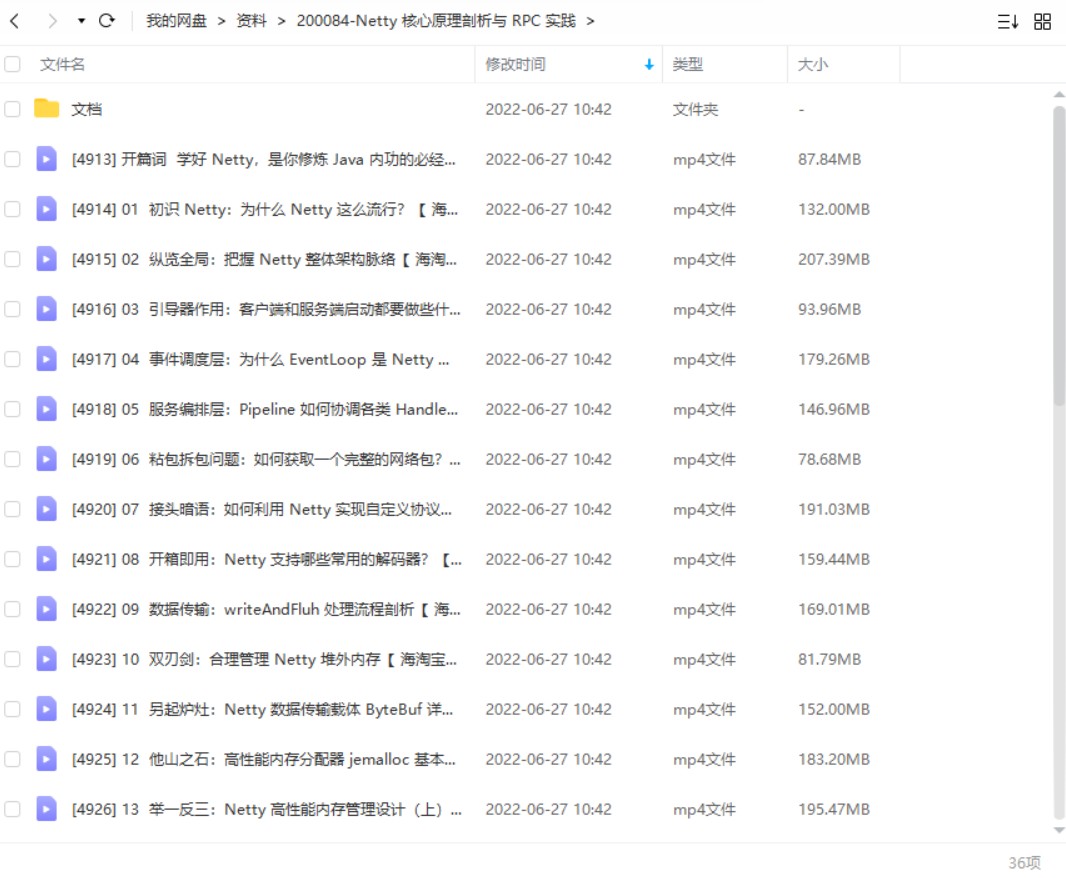Check the [4916] 03 file checkbox
This screenshot has width=1066, height=878.
click(x=12, y=309)
